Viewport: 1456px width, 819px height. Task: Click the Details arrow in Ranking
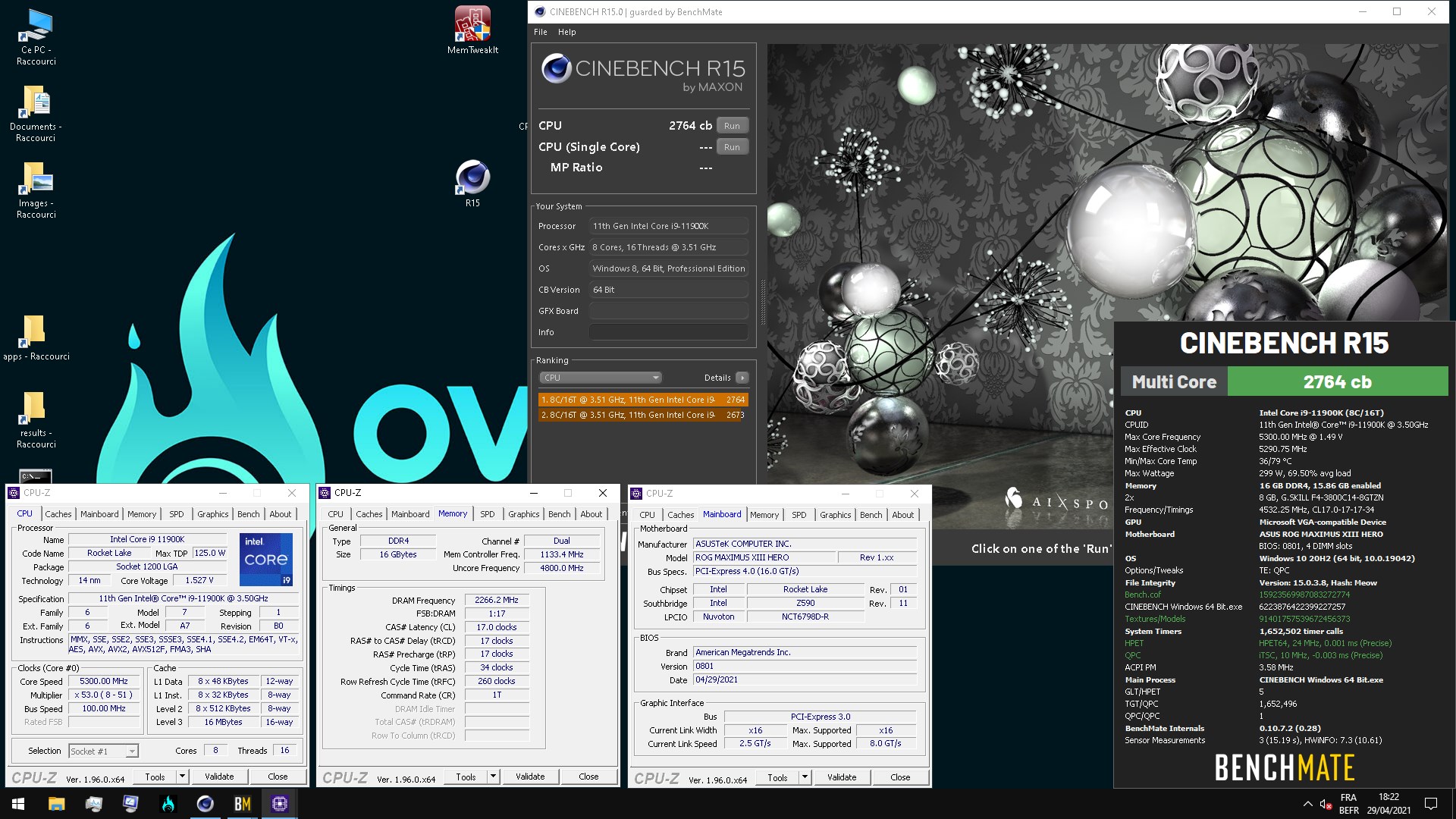[x=742, y=378]
